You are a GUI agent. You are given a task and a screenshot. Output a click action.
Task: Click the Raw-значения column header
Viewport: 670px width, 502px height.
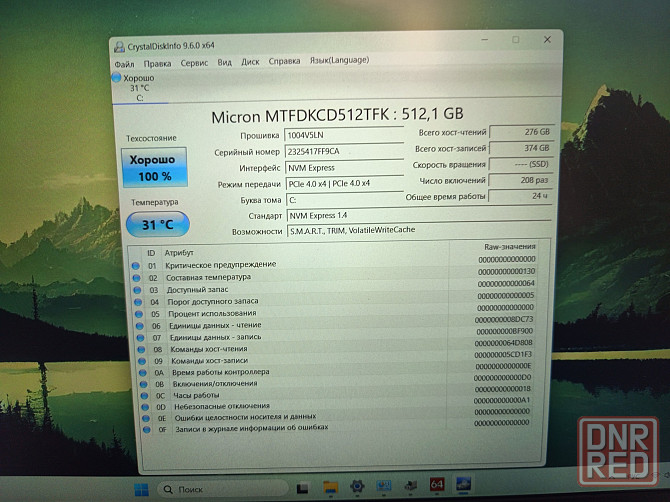510,247
